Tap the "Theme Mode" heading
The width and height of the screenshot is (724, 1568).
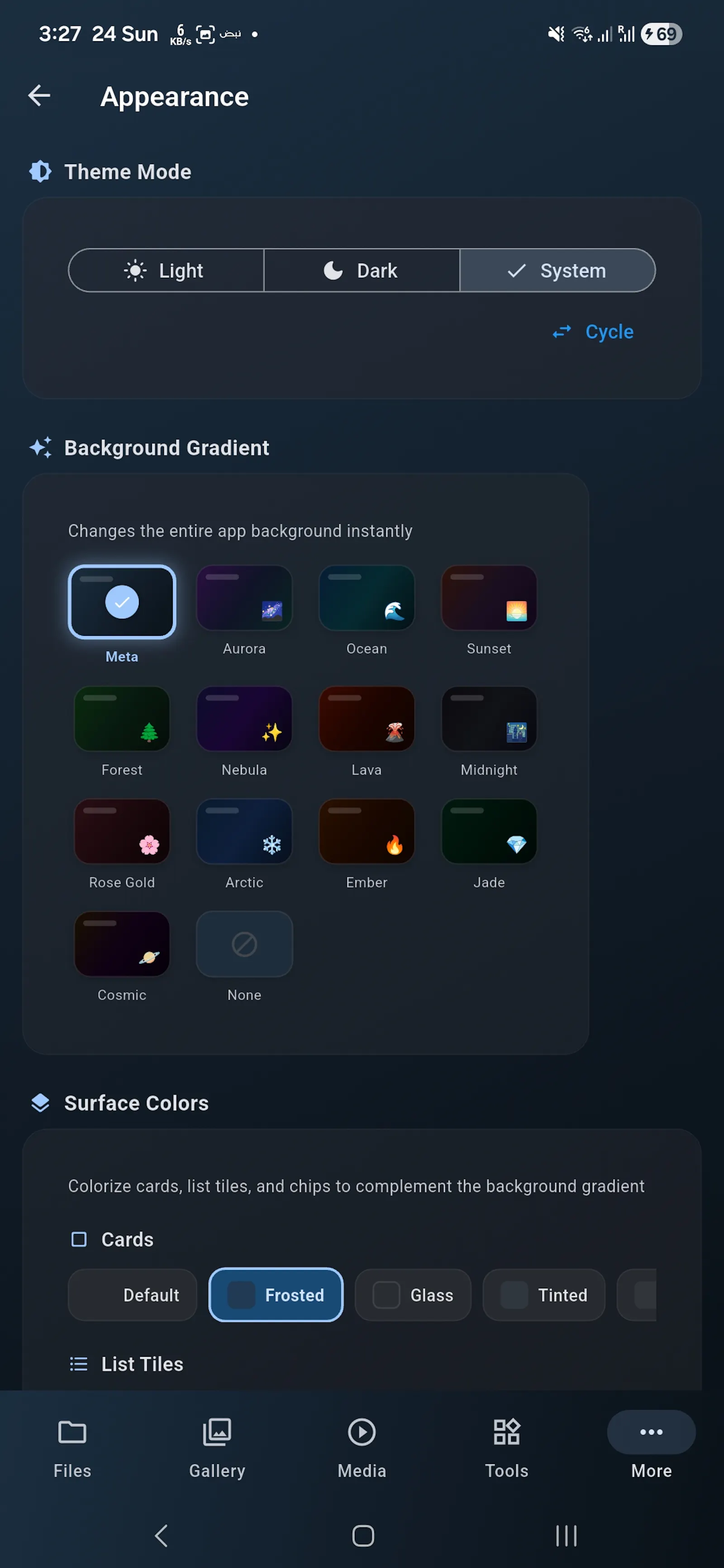[x=128, y=172]
